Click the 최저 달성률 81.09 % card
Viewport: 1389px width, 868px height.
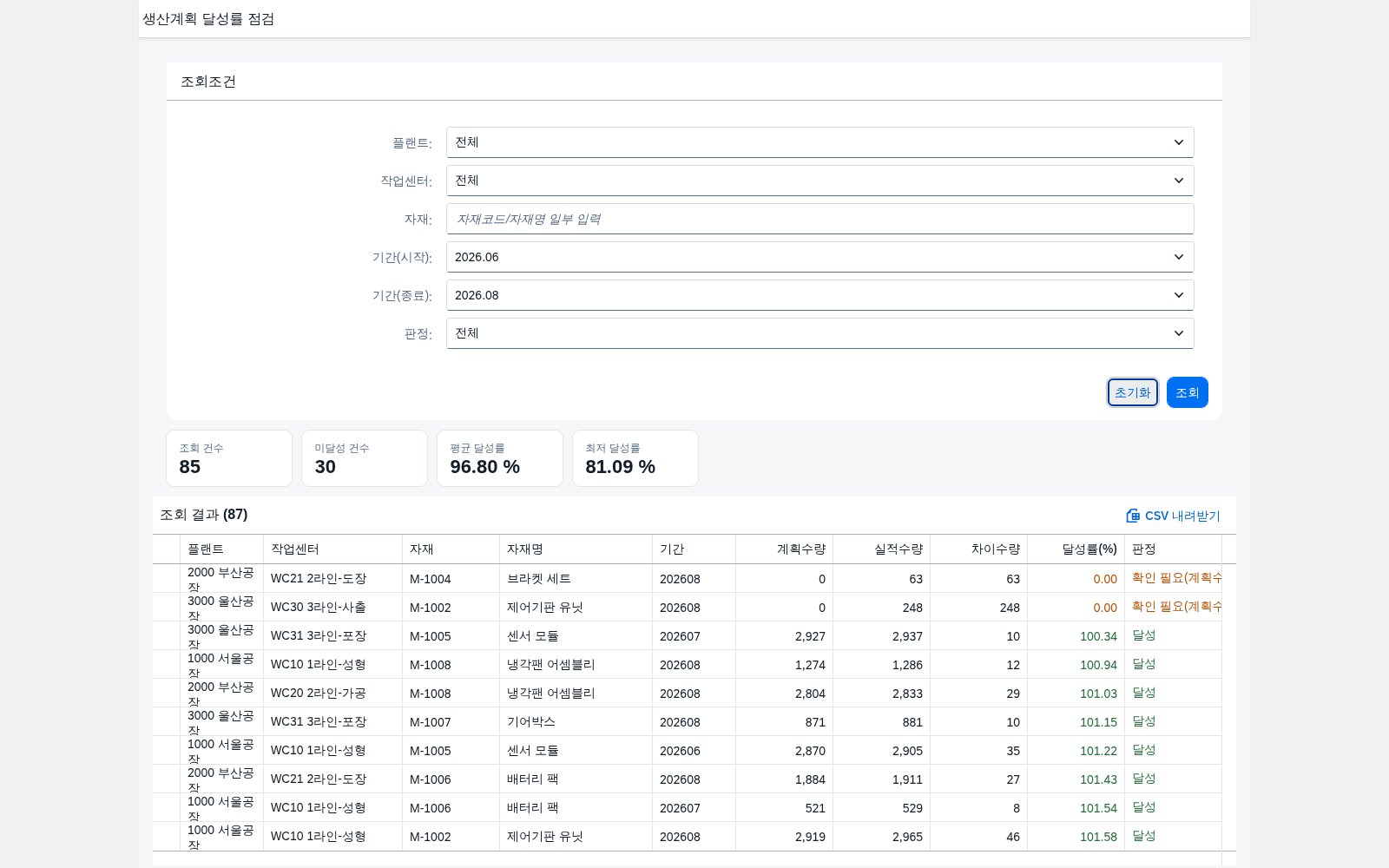[635, 458]
